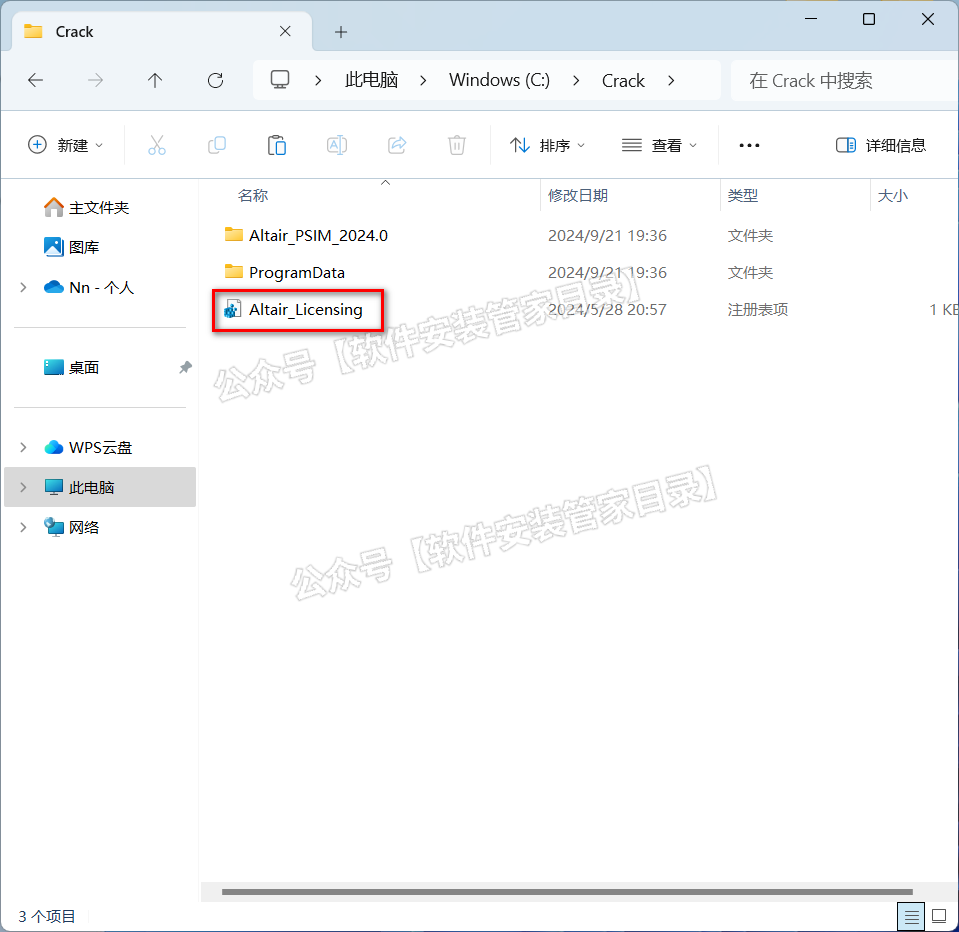Viewport: 959px width, 932px height.
Task: Open the 排序 sort dropdown
Action: coord(547,146)
